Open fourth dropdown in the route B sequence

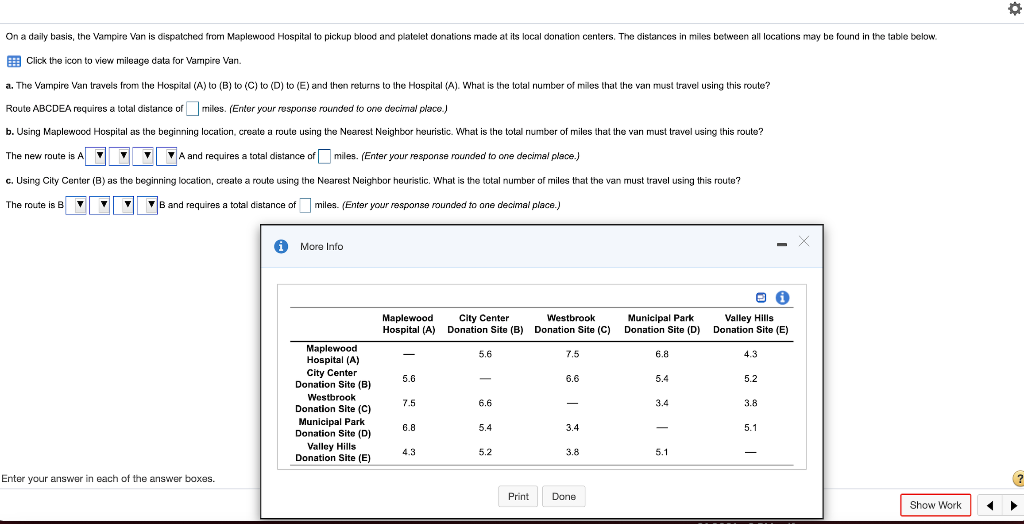pos(148,205)
